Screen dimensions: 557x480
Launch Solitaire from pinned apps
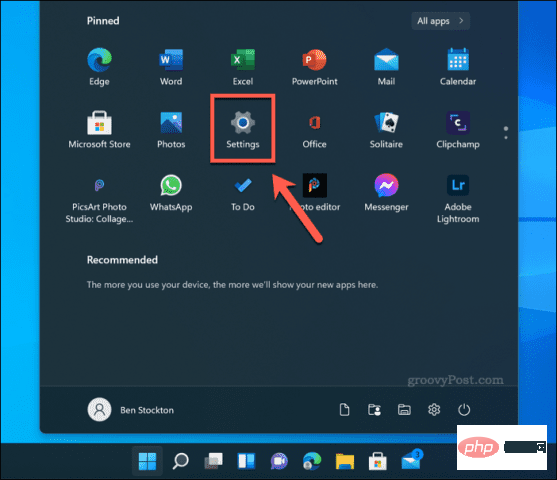[386, 129]
